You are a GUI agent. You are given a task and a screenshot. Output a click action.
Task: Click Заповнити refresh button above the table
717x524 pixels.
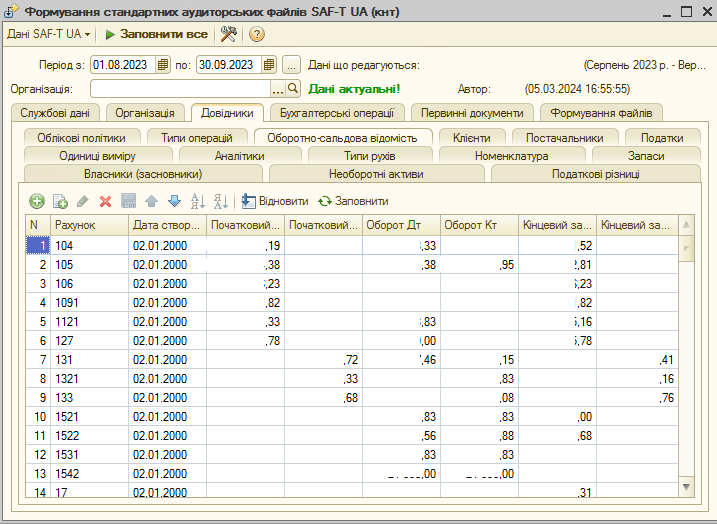(353, 201)
